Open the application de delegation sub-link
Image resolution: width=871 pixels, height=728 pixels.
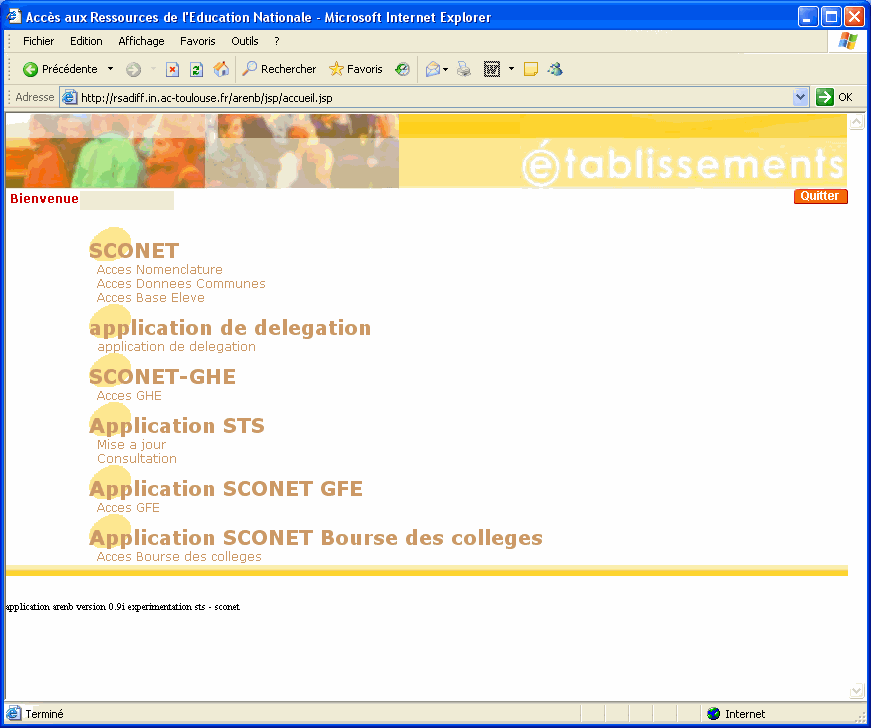click(177, 347)
